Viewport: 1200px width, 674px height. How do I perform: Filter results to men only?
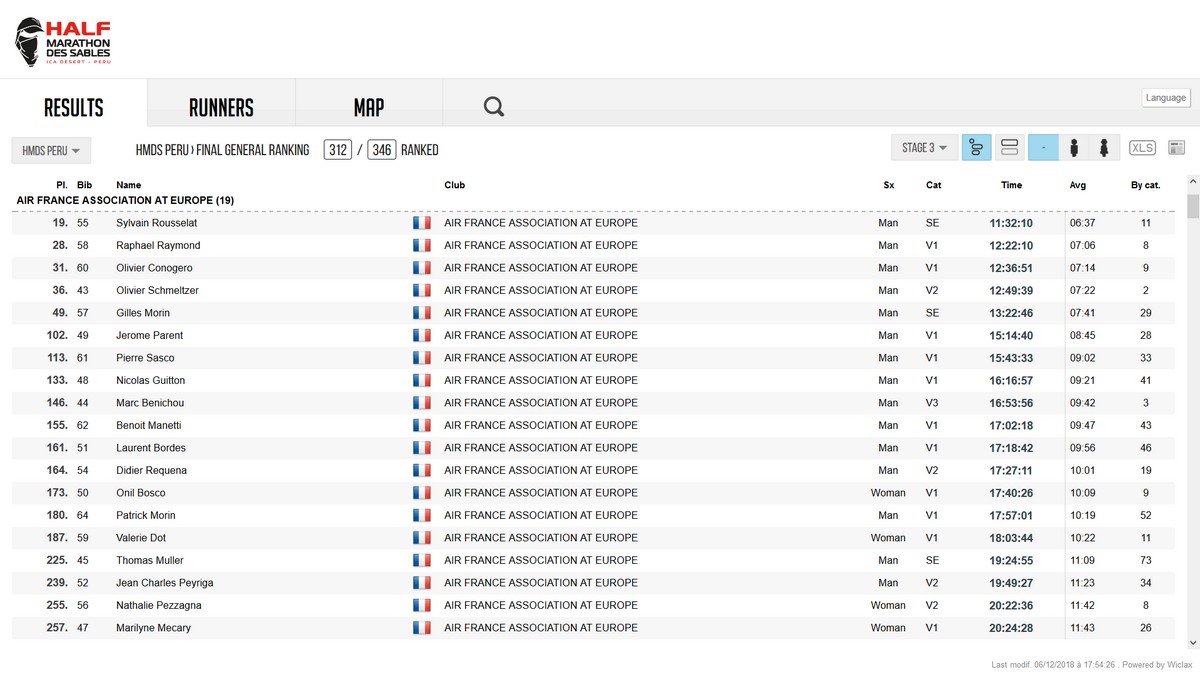[x=1074, y=148]
